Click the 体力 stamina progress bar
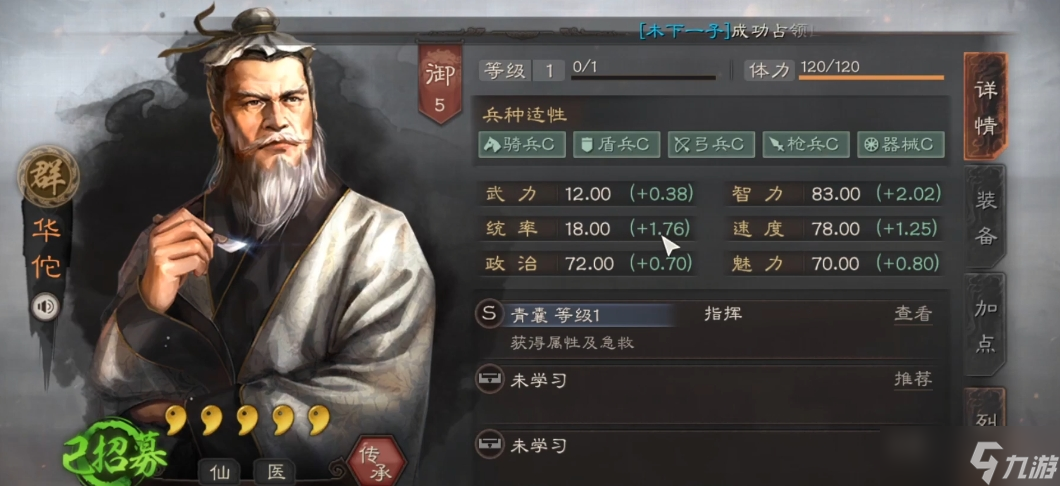The image size is (1060, 486). click(x=871, y=78)
